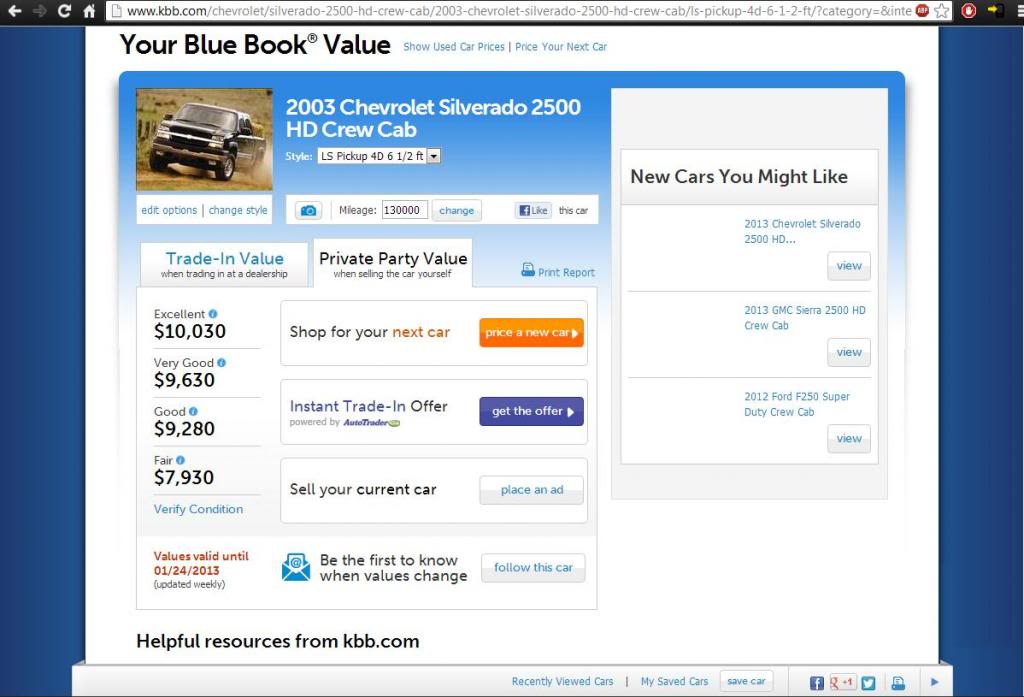Switch to Trade-In Value tab

point(224,264)
